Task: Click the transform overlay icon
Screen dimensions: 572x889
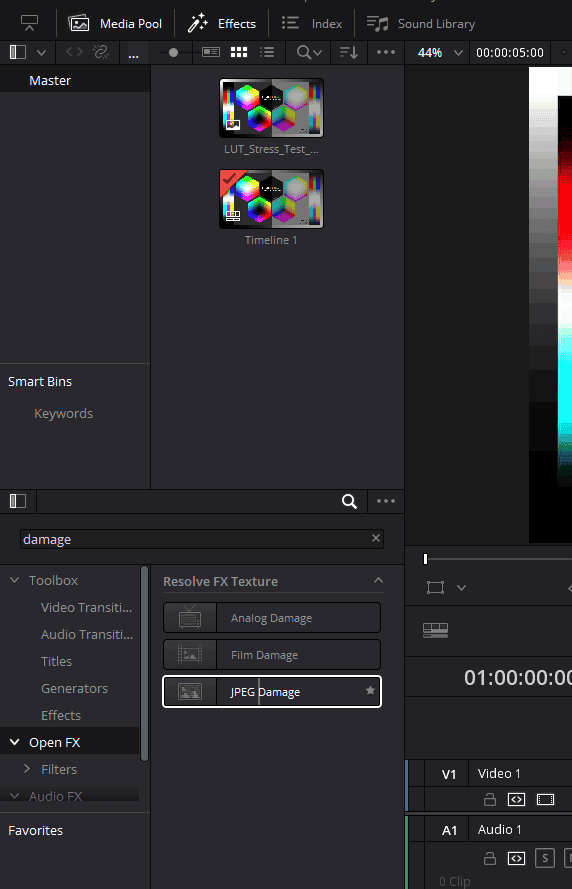Action: 435,587
